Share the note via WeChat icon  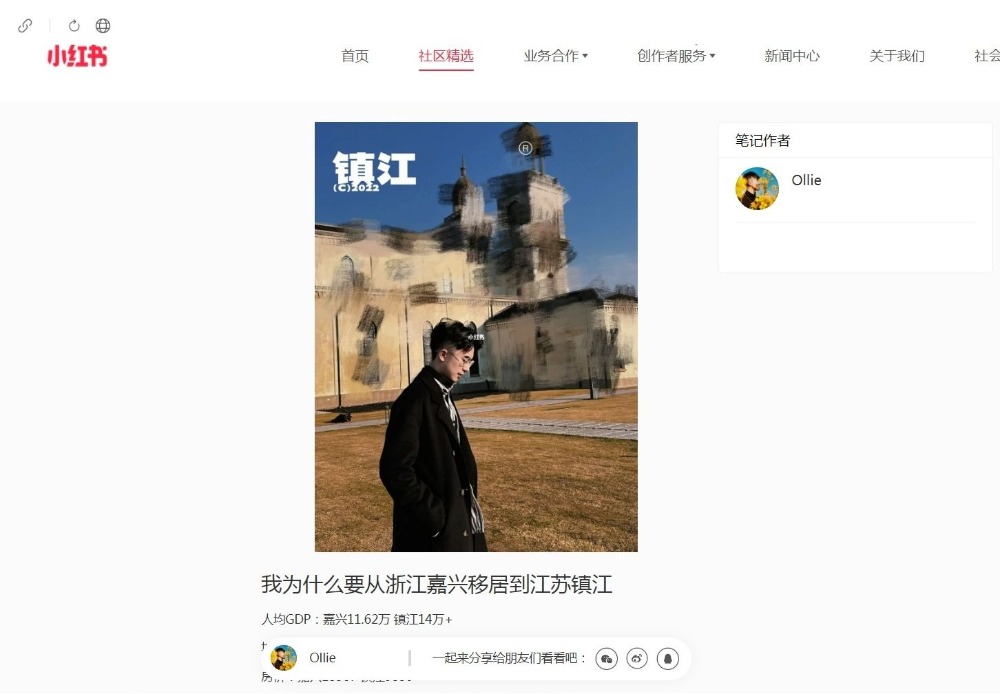point(607,658)
